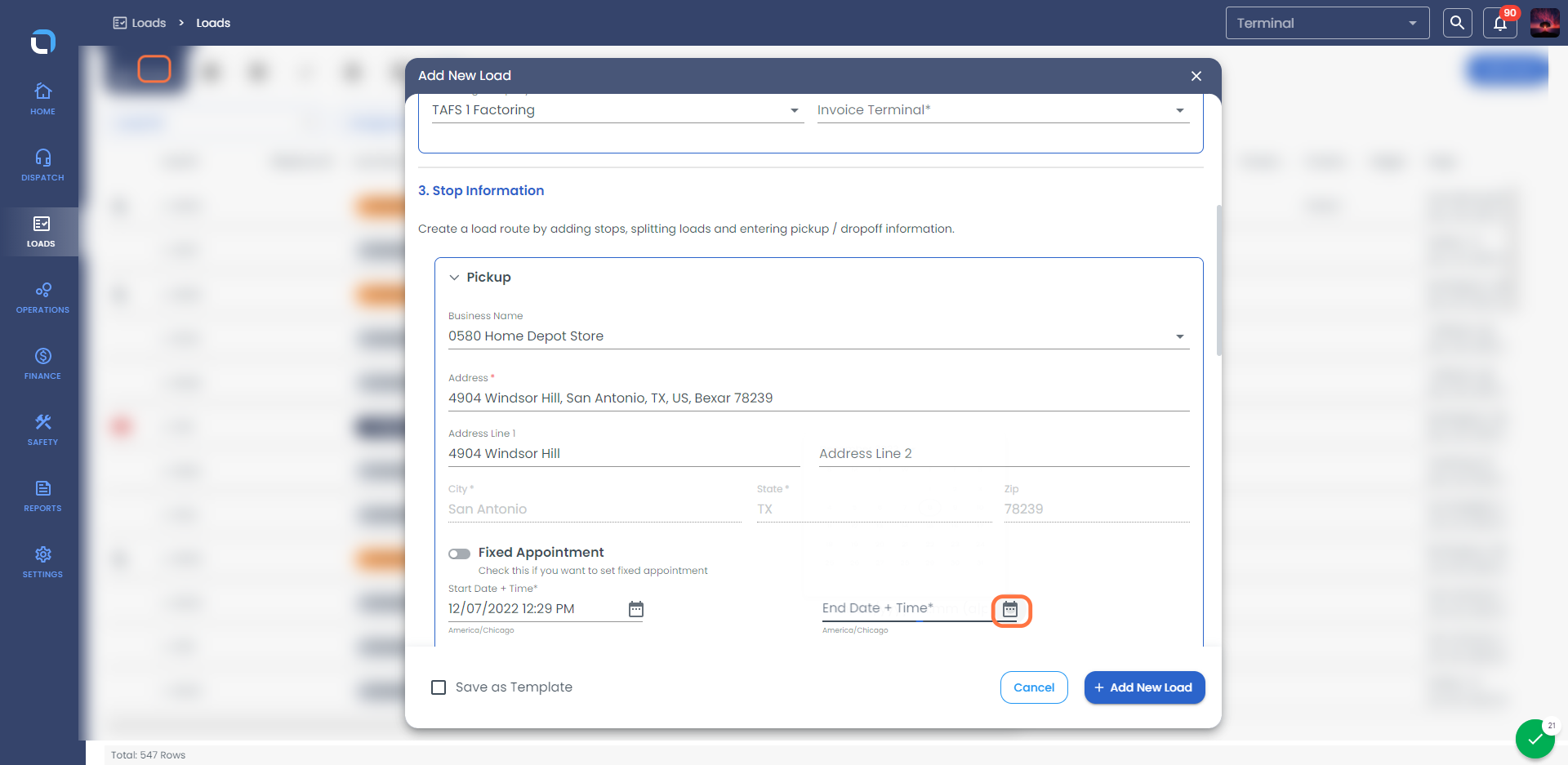Click the Add New Load button
Viewport: 1568px width, 765px height.
tap(1144, 687)
